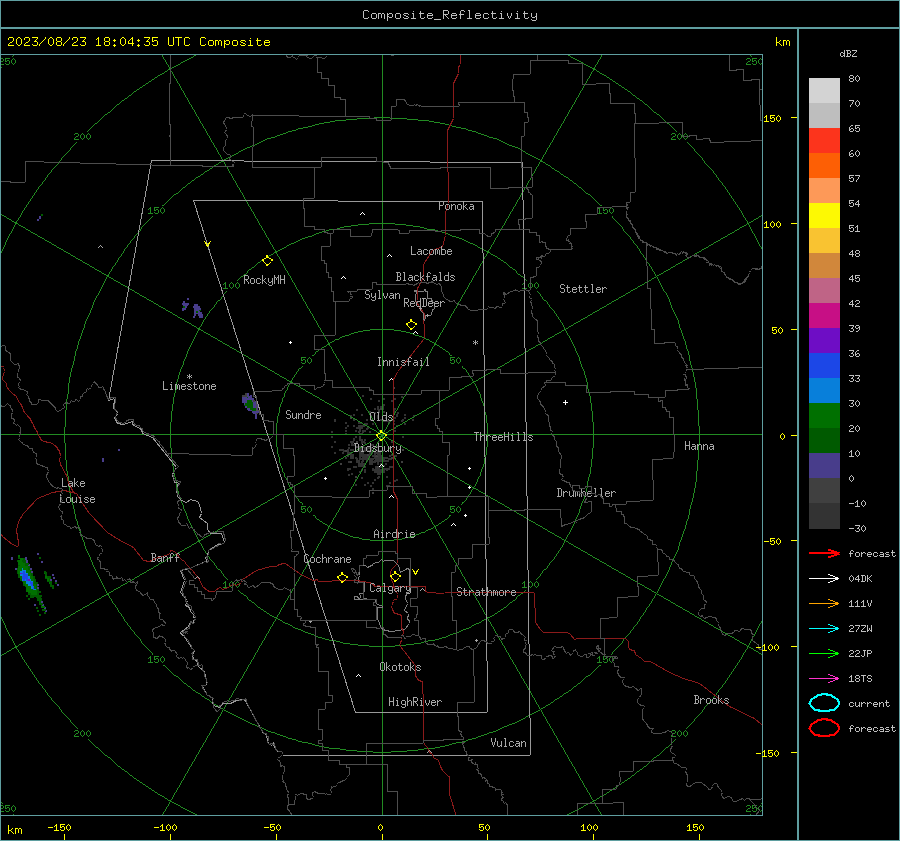The width and height of the screenshot is (900, 841).
Task: Click the lightest gray 80-70 dBZ swatch
Action: [824, 91]
